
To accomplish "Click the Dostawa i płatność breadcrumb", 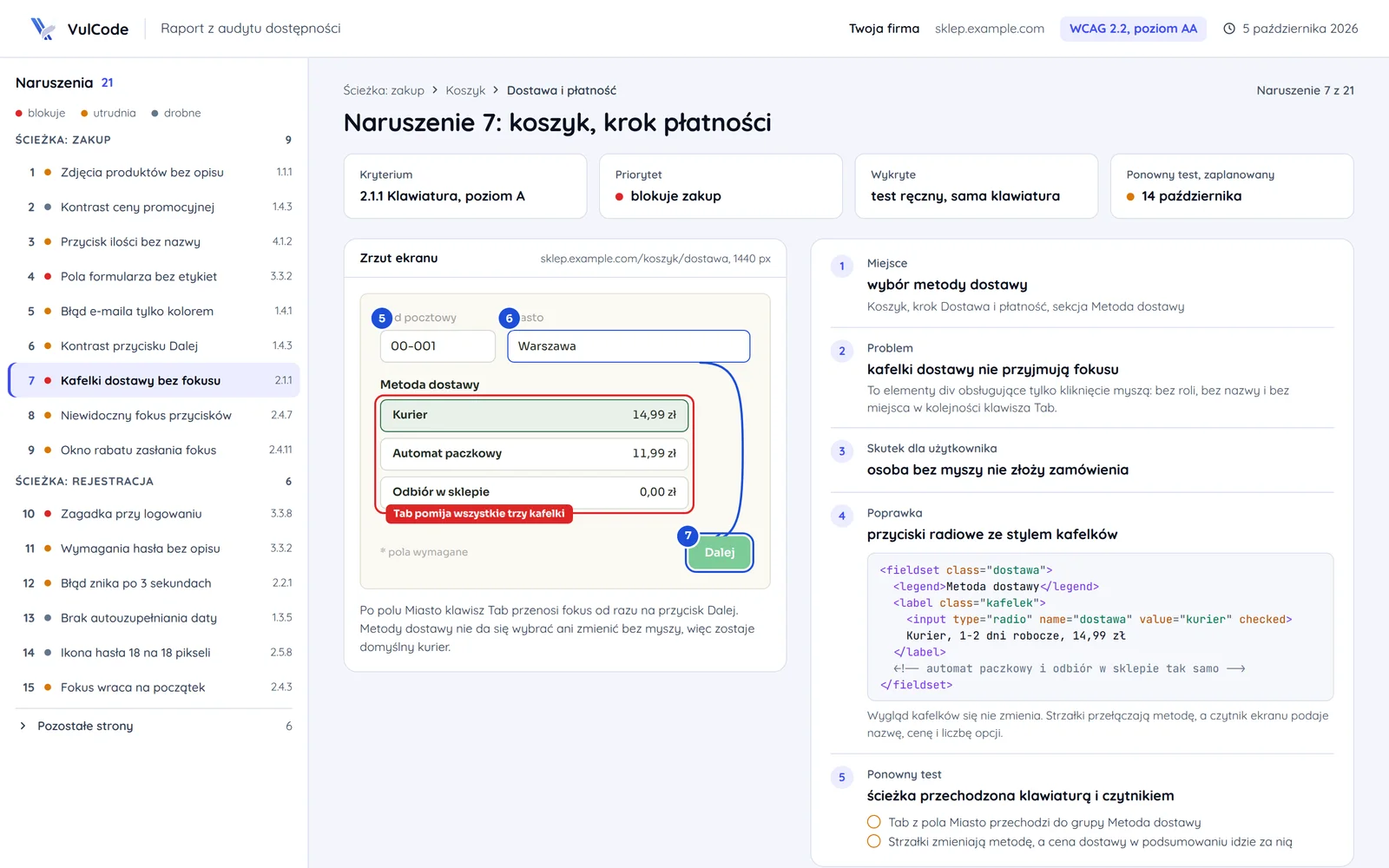I will [x=562, y=90].
